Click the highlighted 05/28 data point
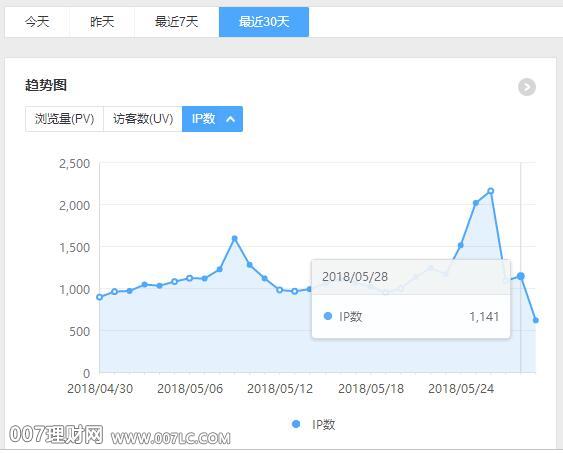Screen dimensions: 563x453 click(x=521, y=276)
